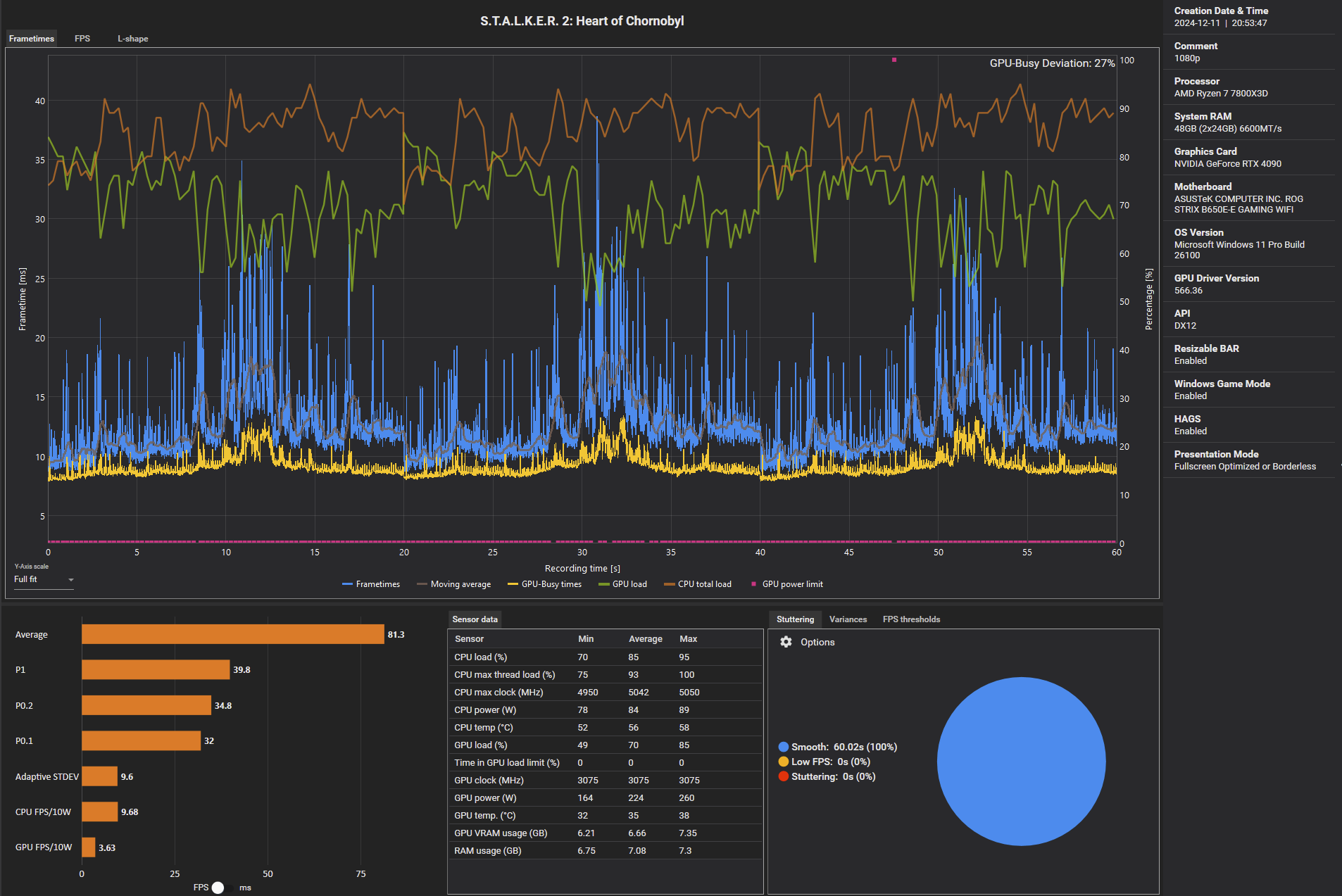Open the FPS thresholds tab
1342x896 pixels.
click(x=911, y=619)
